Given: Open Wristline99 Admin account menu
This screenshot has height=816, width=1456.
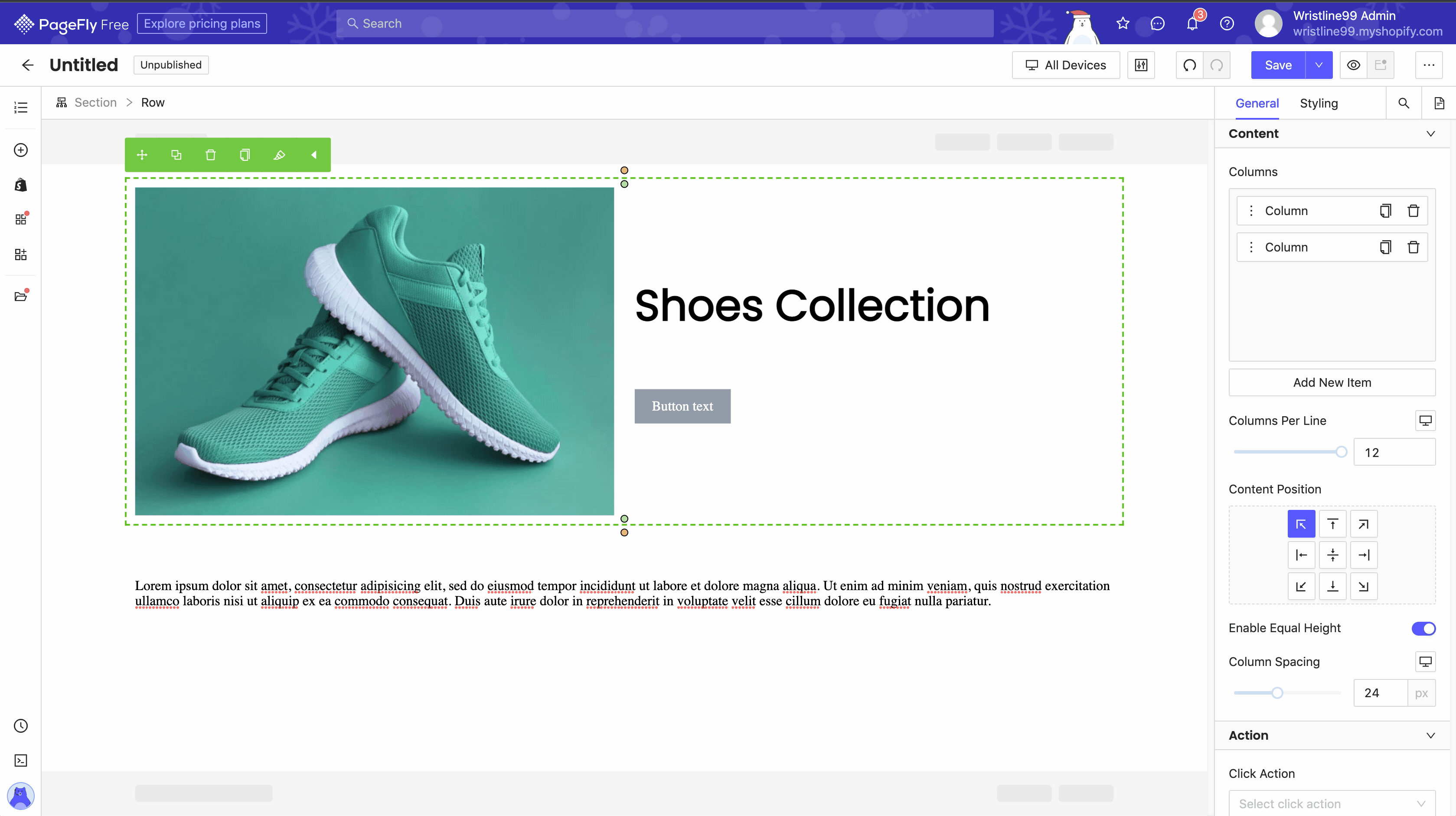Looking at the screenshot, I should 1348,23.
